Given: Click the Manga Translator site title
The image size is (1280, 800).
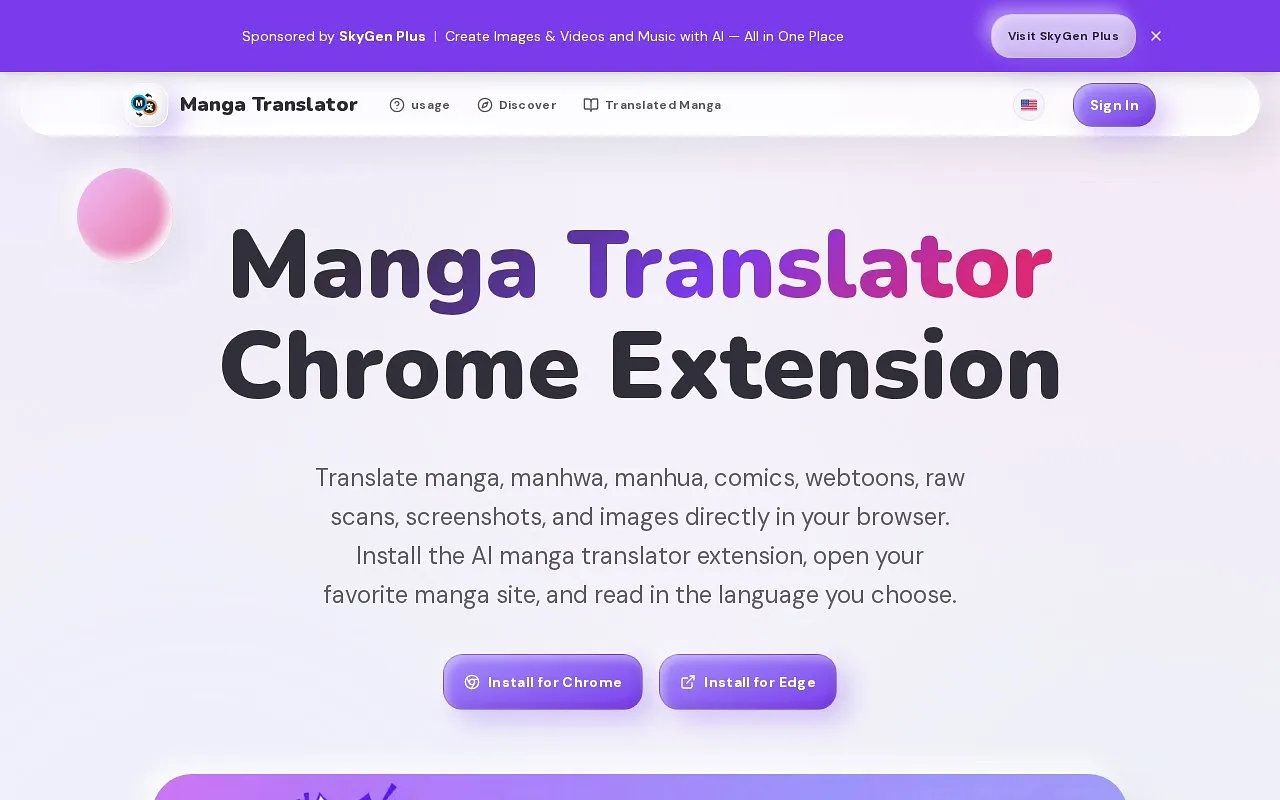Looking at the screenshot, I should [x=269, y=104].
